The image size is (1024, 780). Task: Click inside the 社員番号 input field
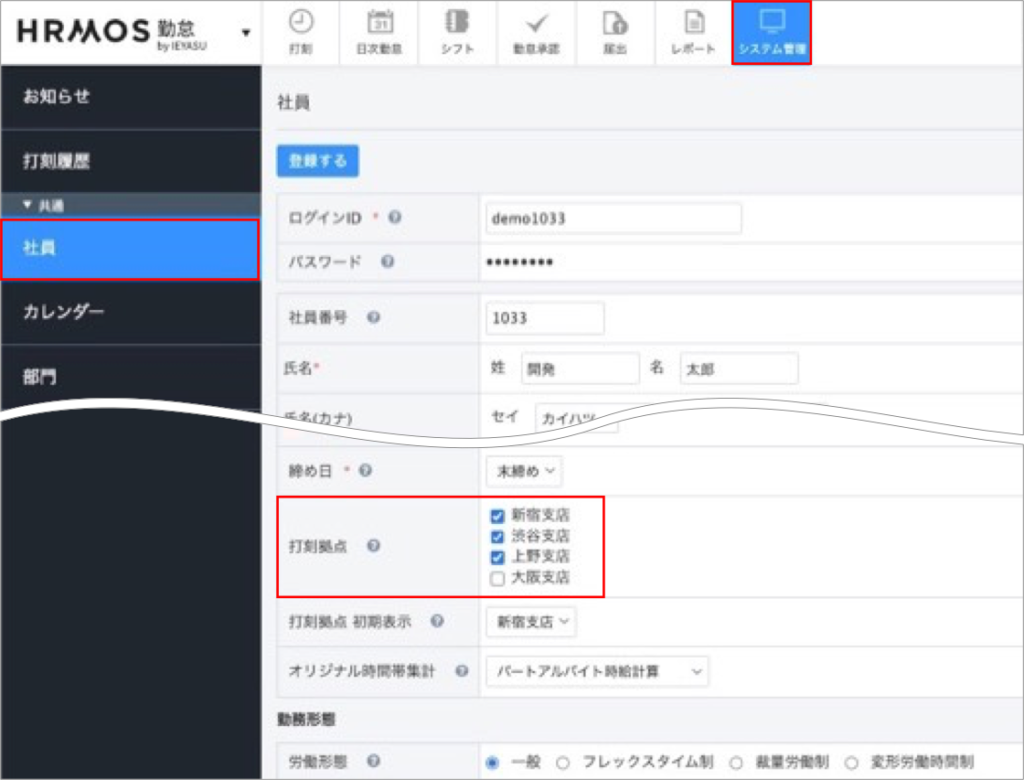pyautogui.click(x=544, y=318)
